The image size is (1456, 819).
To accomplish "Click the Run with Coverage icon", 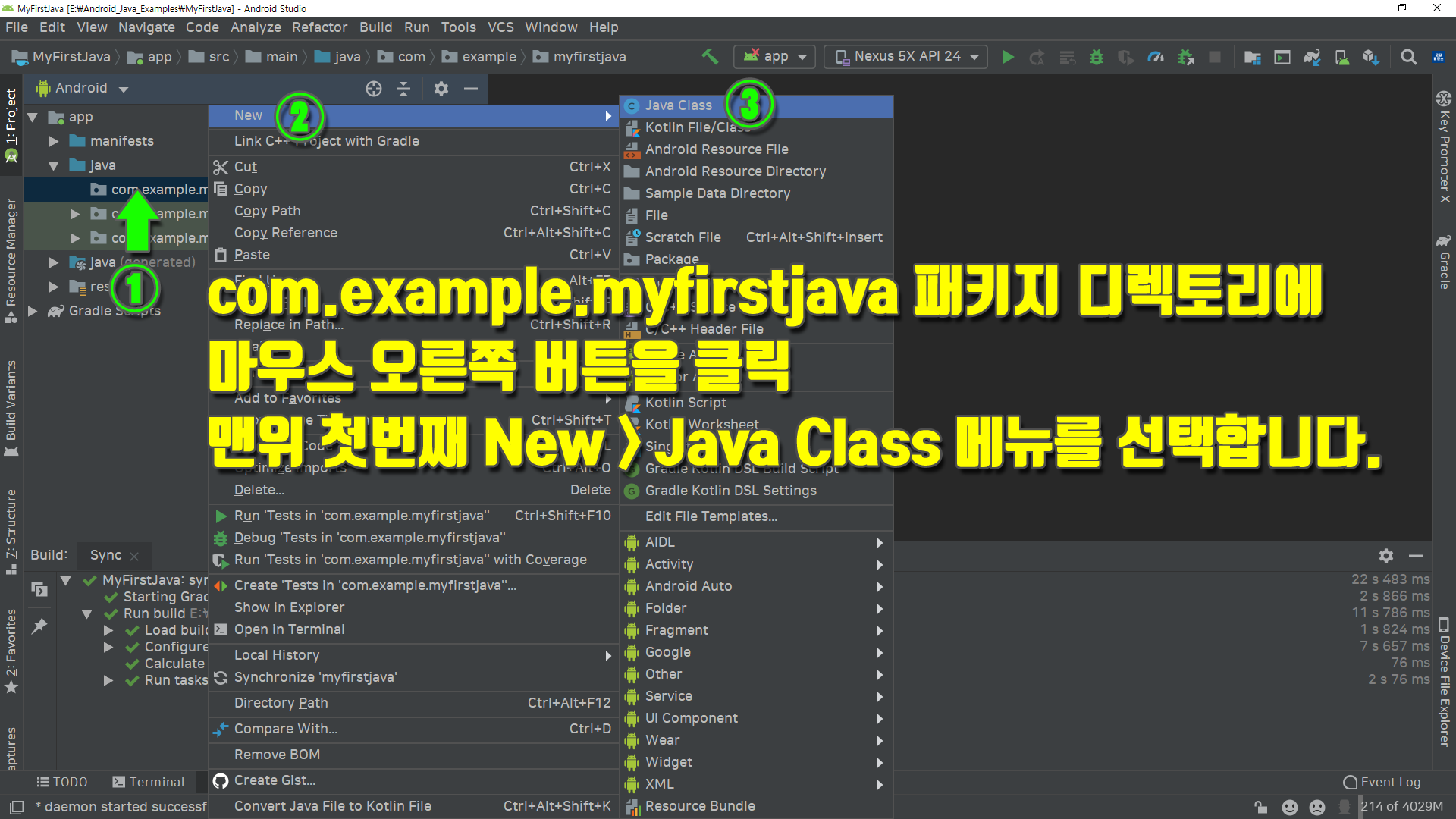I will click(x=1125, y=57).
